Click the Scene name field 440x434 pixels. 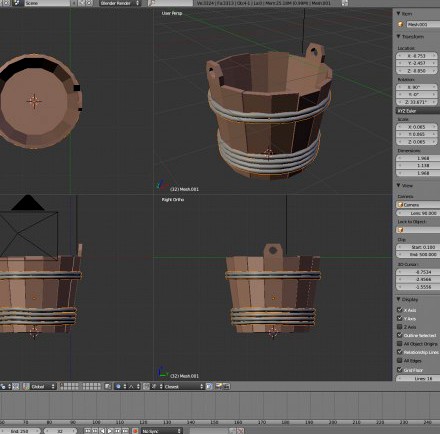[x=47, y=3]
